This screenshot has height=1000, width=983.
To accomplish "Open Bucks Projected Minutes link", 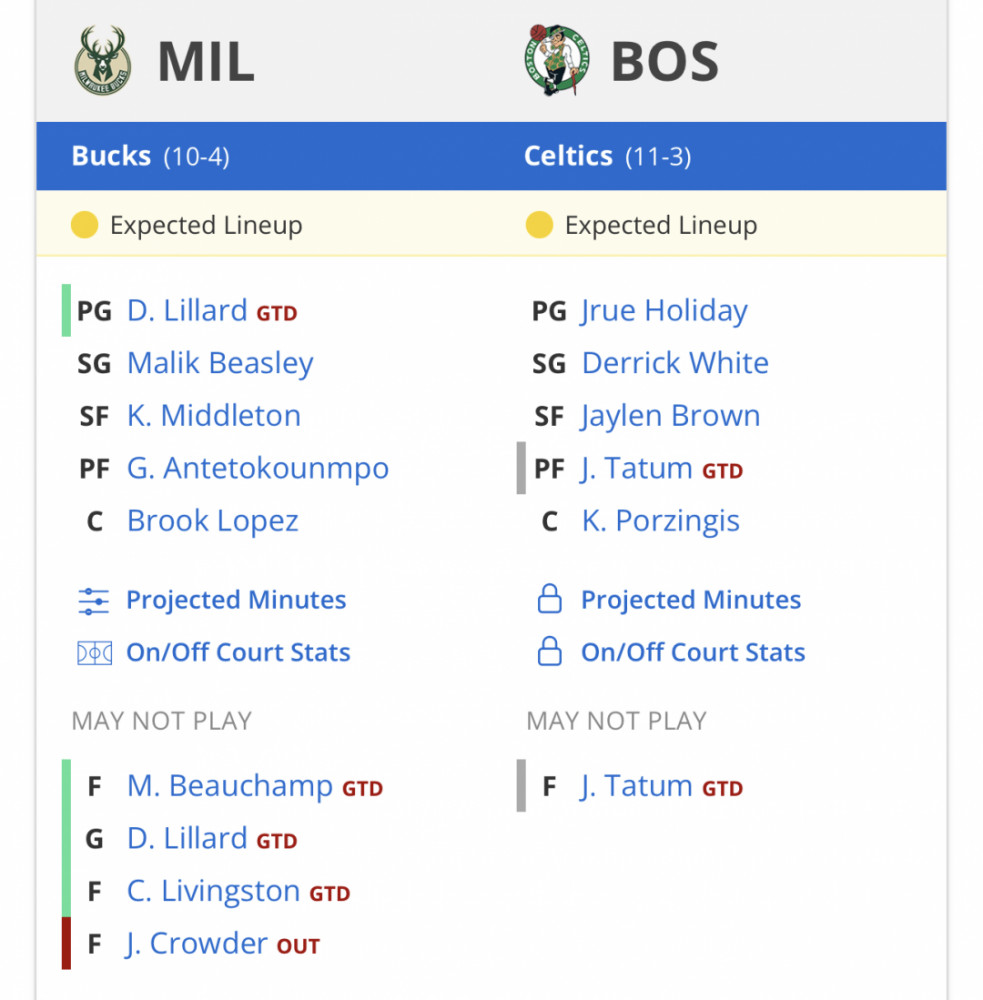I will coord(236,599).
